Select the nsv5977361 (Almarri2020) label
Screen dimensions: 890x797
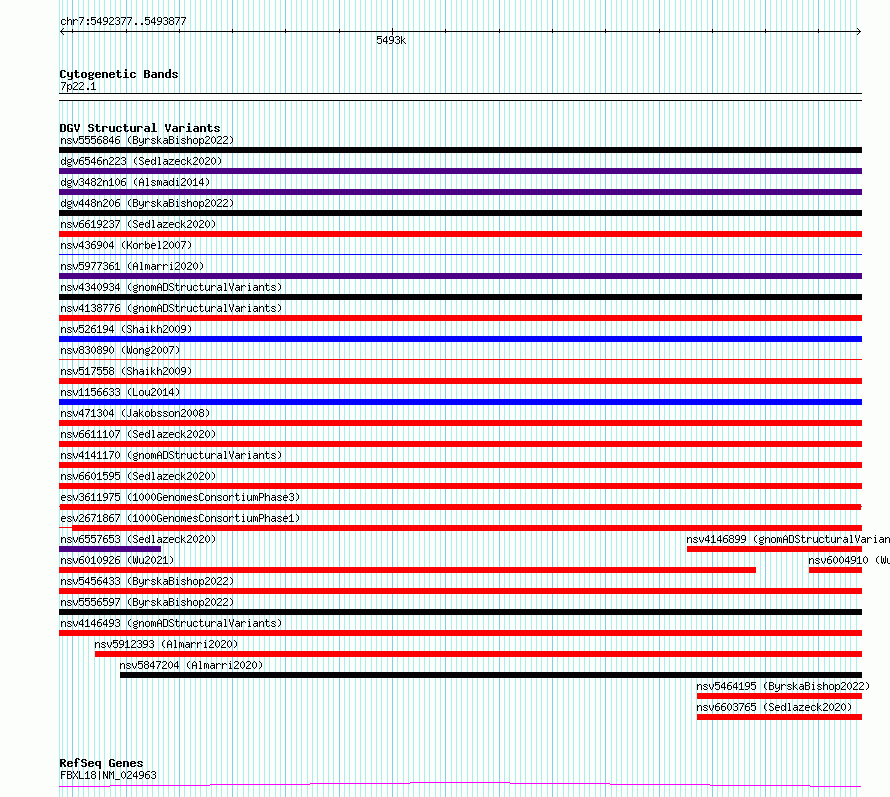click(x=132, y=266)
